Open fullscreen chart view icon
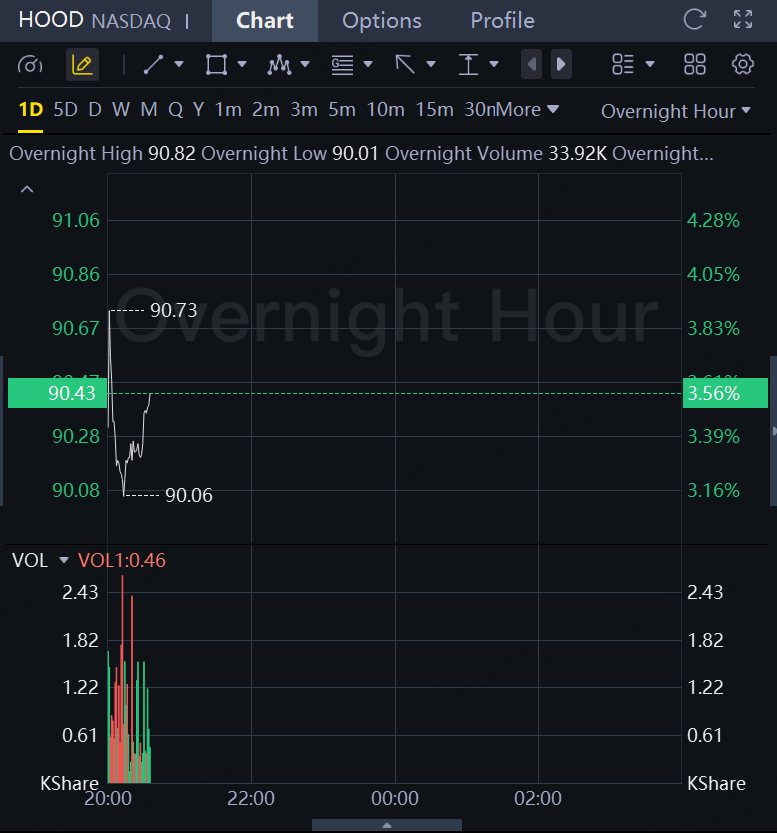The width and height of the screenshot is (777, 833). pyautogui.click(x=742, y=20)
